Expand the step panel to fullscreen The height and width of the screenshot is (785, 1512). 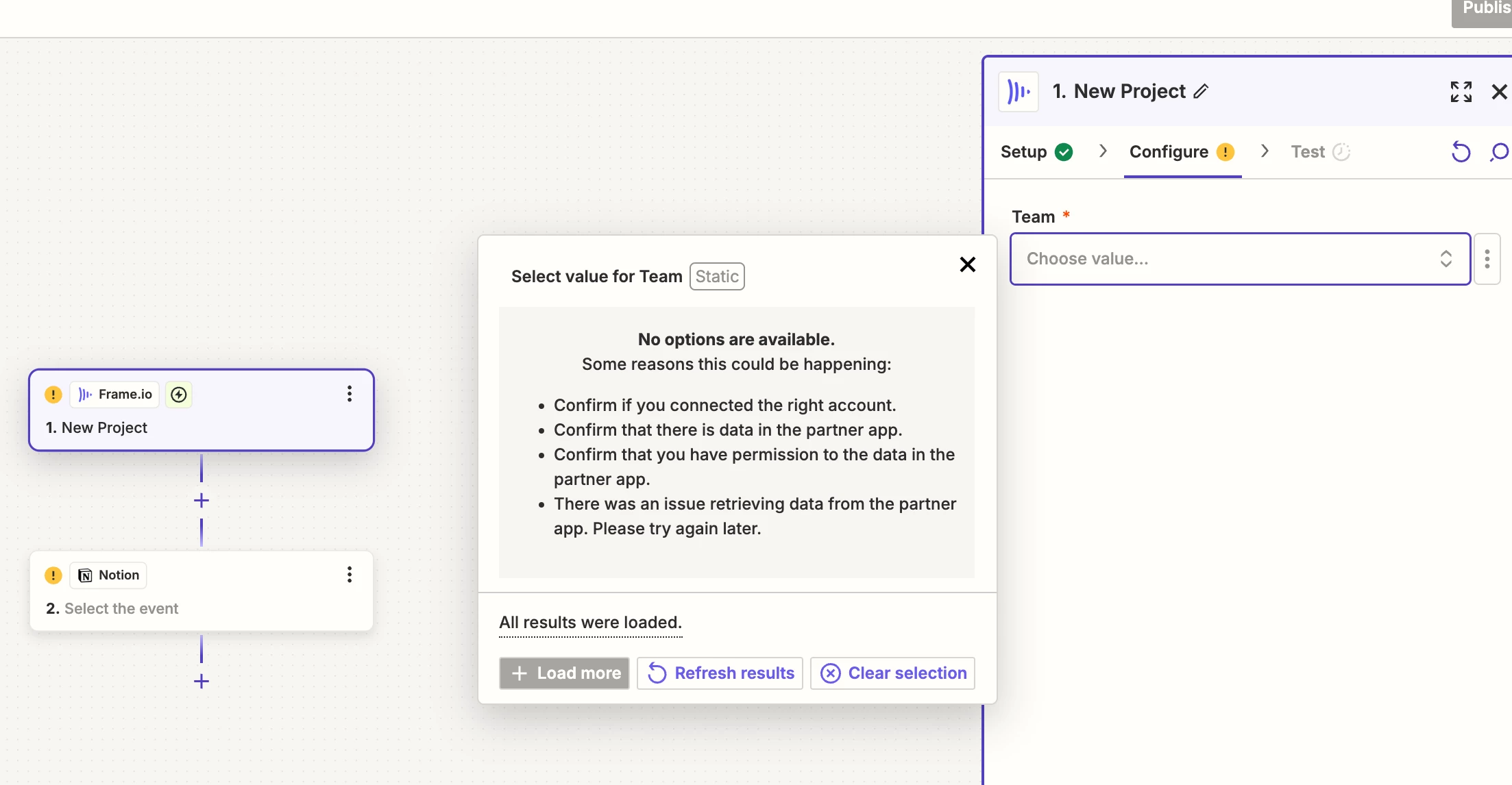[1461, 91]
